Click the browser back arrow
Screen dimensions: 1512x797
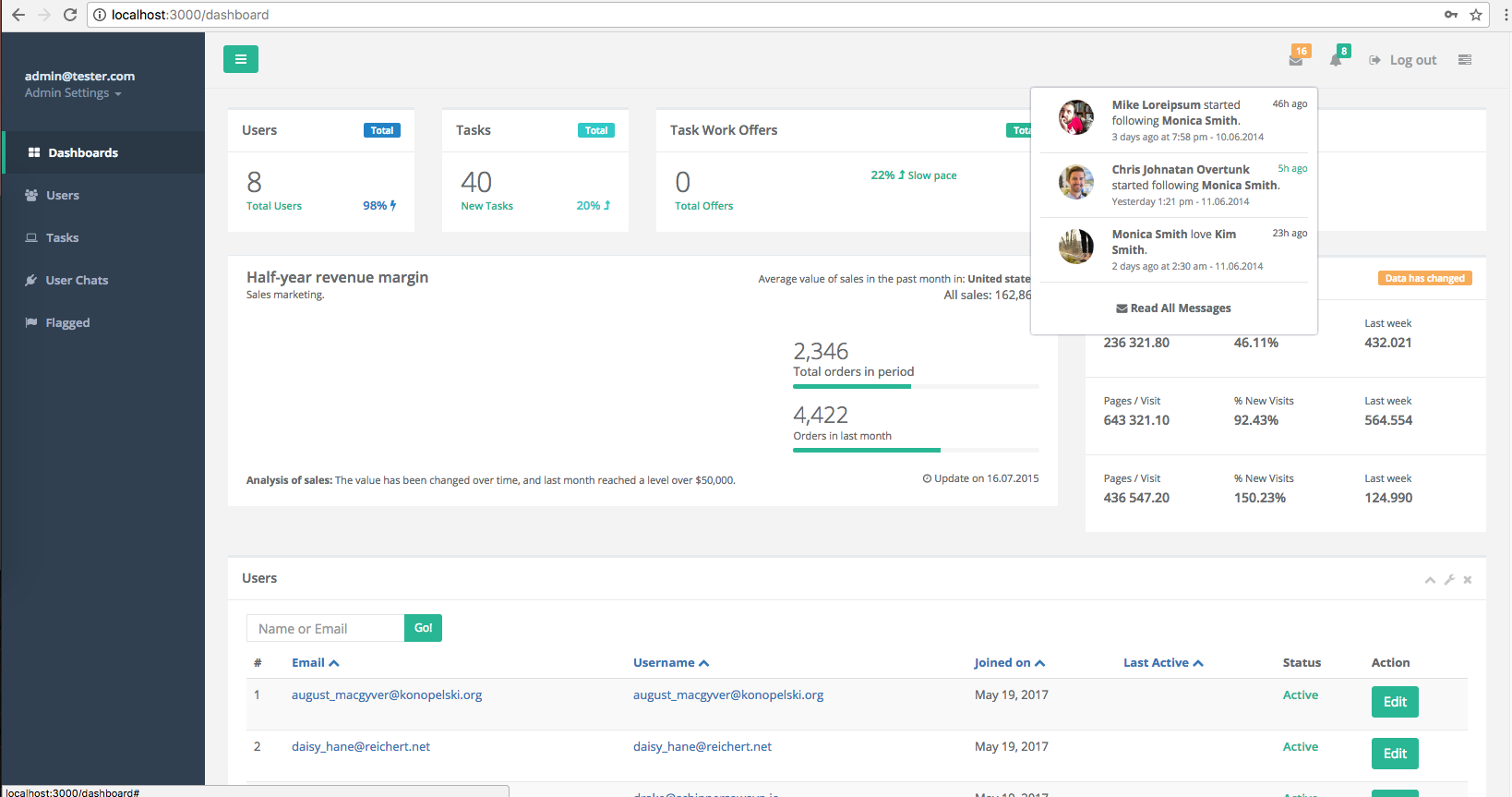click(x=18, y=15)
